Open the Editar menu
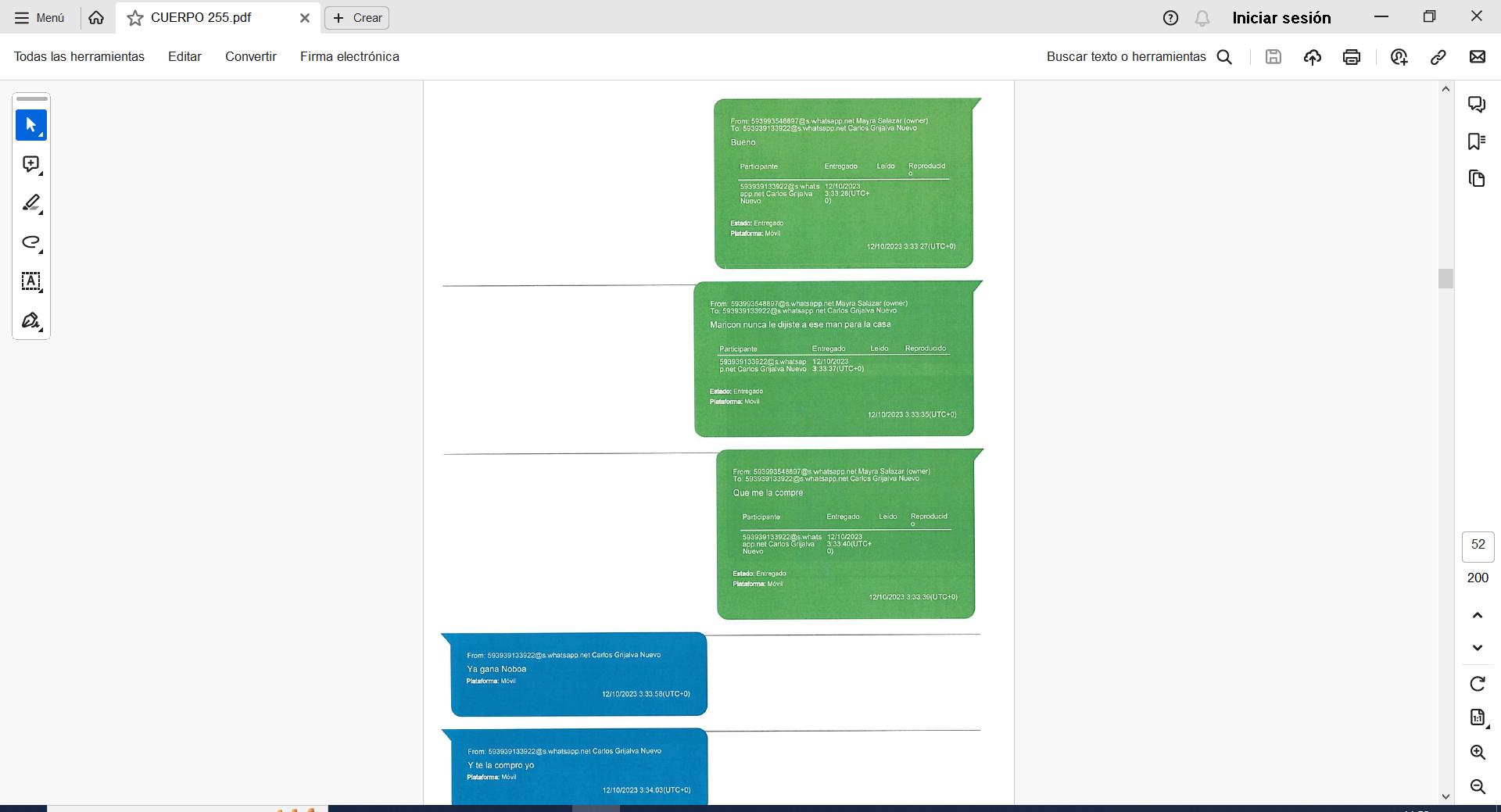 184,56
